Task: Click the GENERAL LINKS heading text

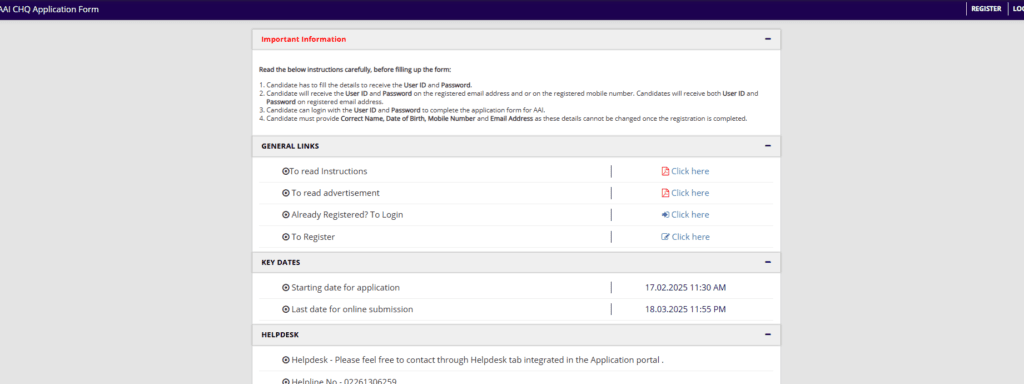Action: click(290, 146)
